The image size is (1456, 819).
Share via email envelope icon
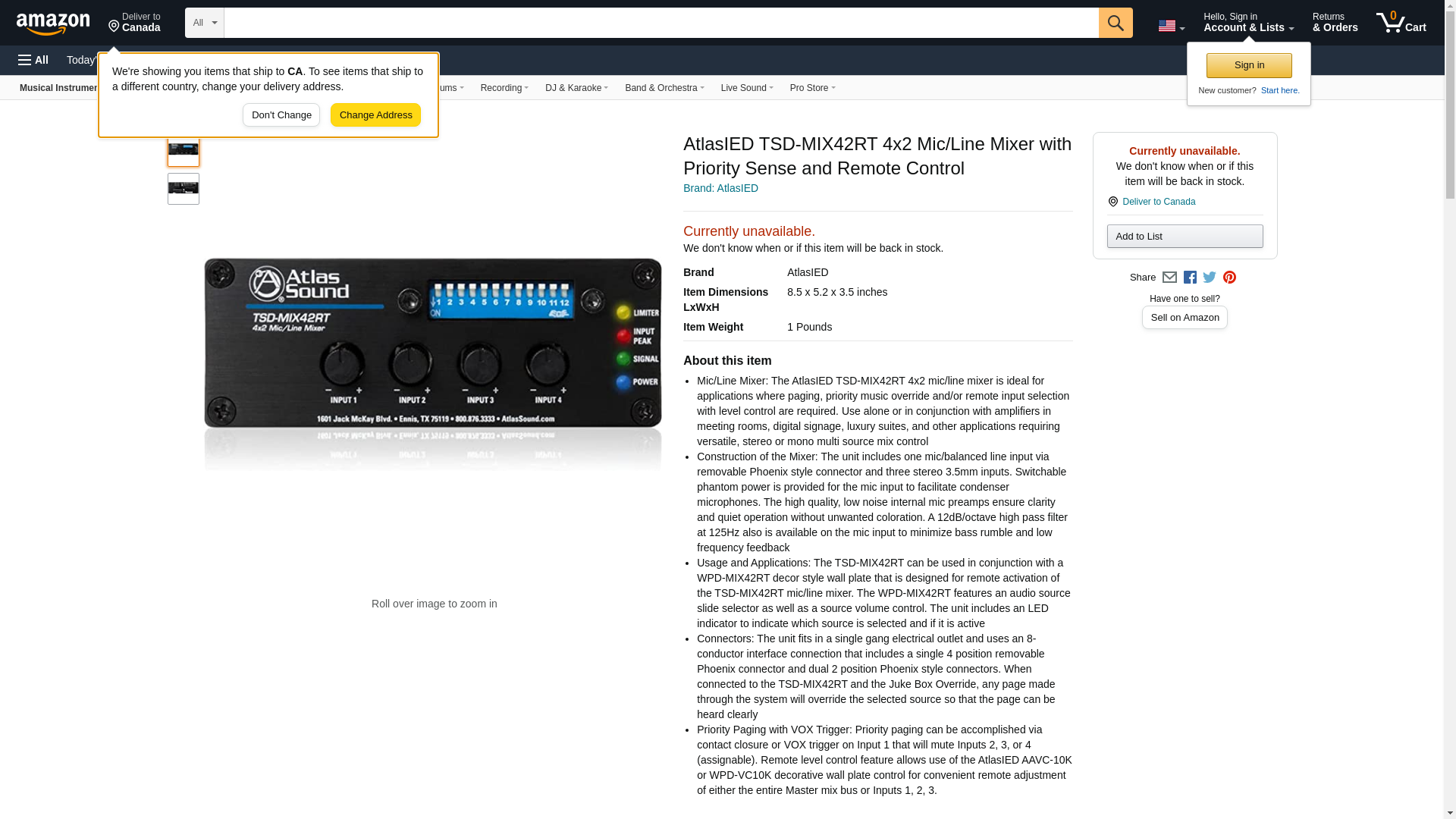(1169, 278)
